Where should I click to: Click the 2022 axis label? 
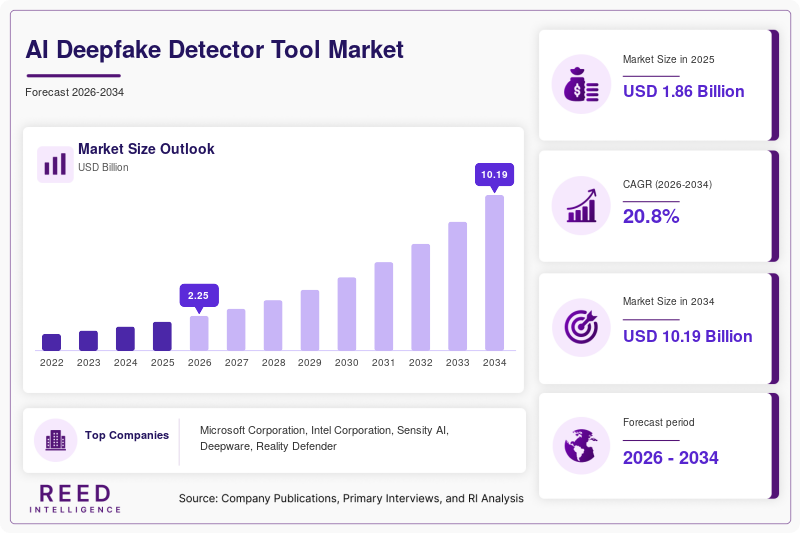pyautogui.click(x=52, y=363)
